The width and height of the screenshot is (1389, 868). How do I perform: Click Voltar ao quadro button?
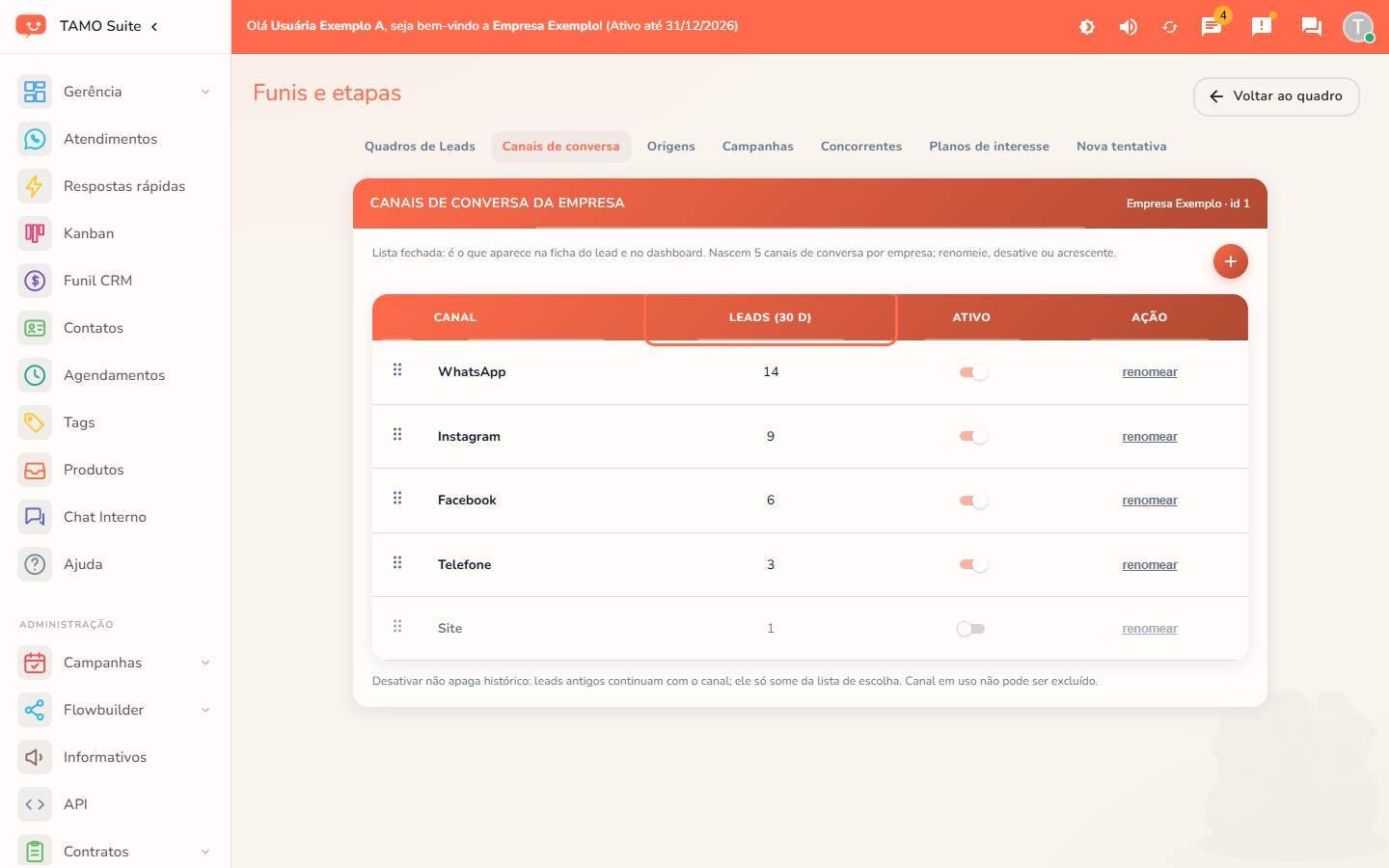click(x=1276, y=96)
